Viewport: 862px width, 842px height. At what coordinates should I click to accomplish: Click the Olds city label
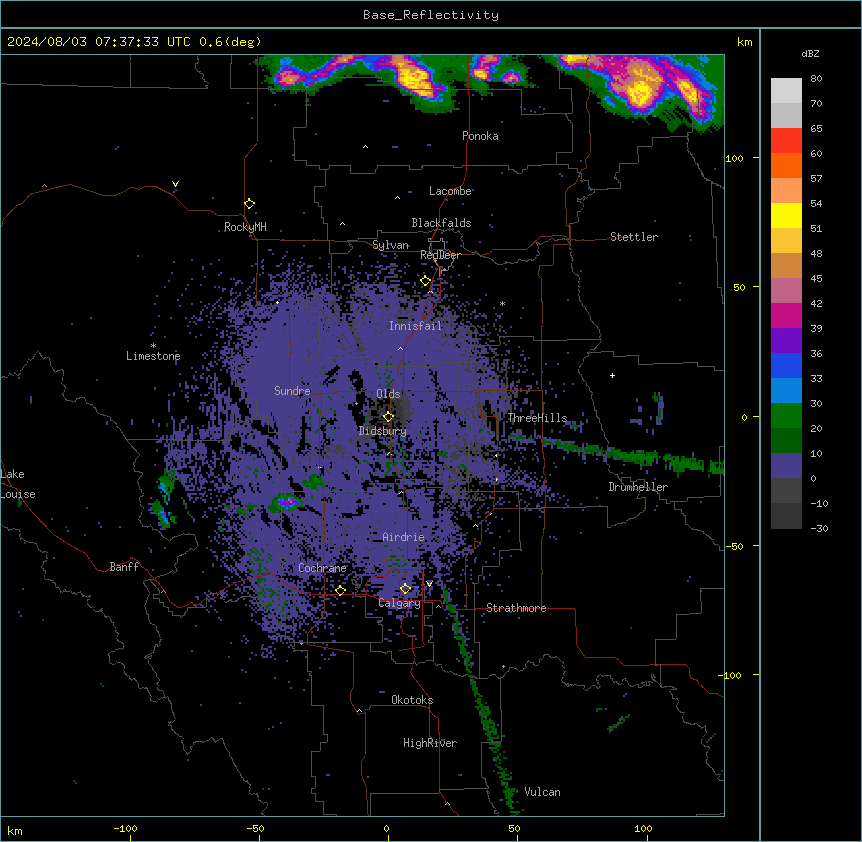pyautogui.click(x=388, y=394)
